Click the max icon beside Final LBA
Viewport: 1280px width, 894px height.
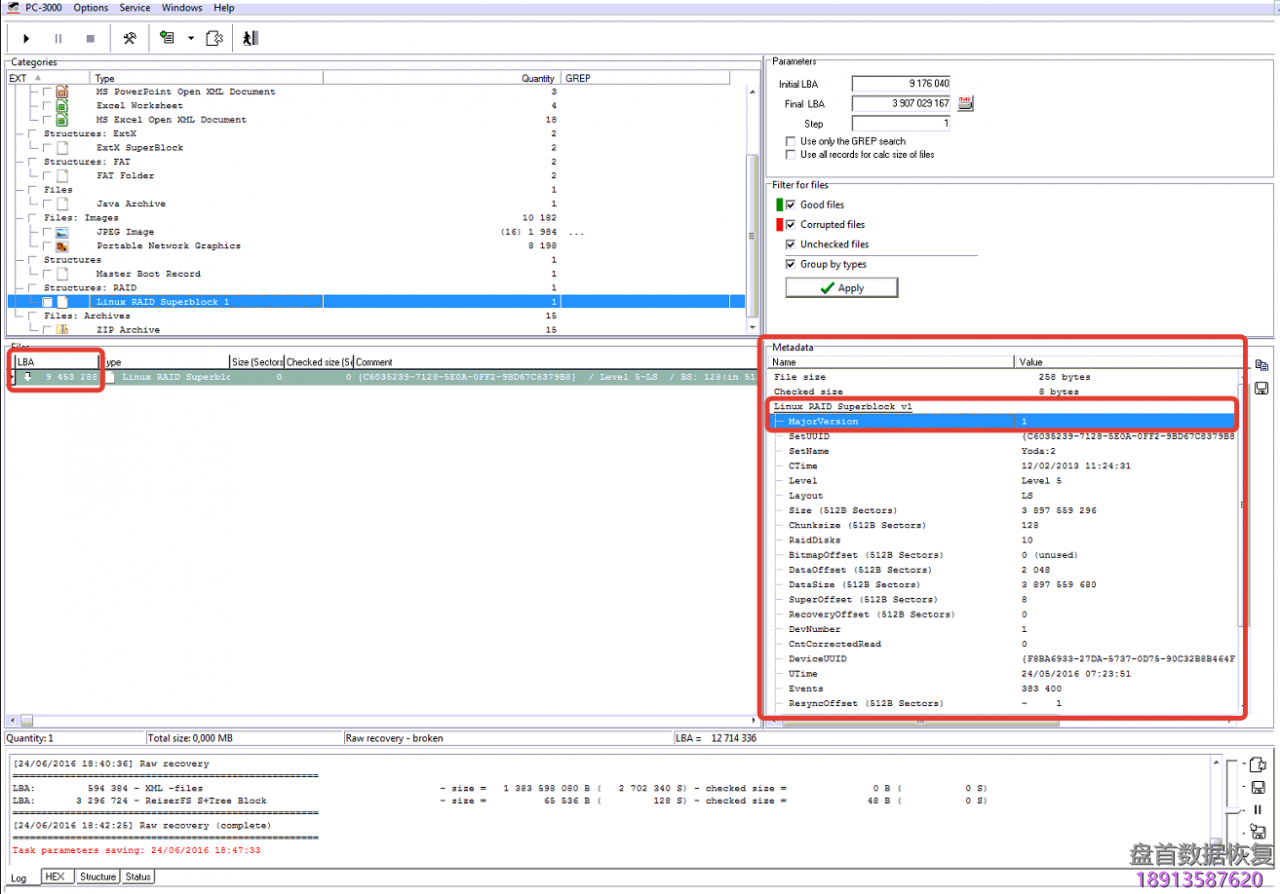click(x=965, y=104)
